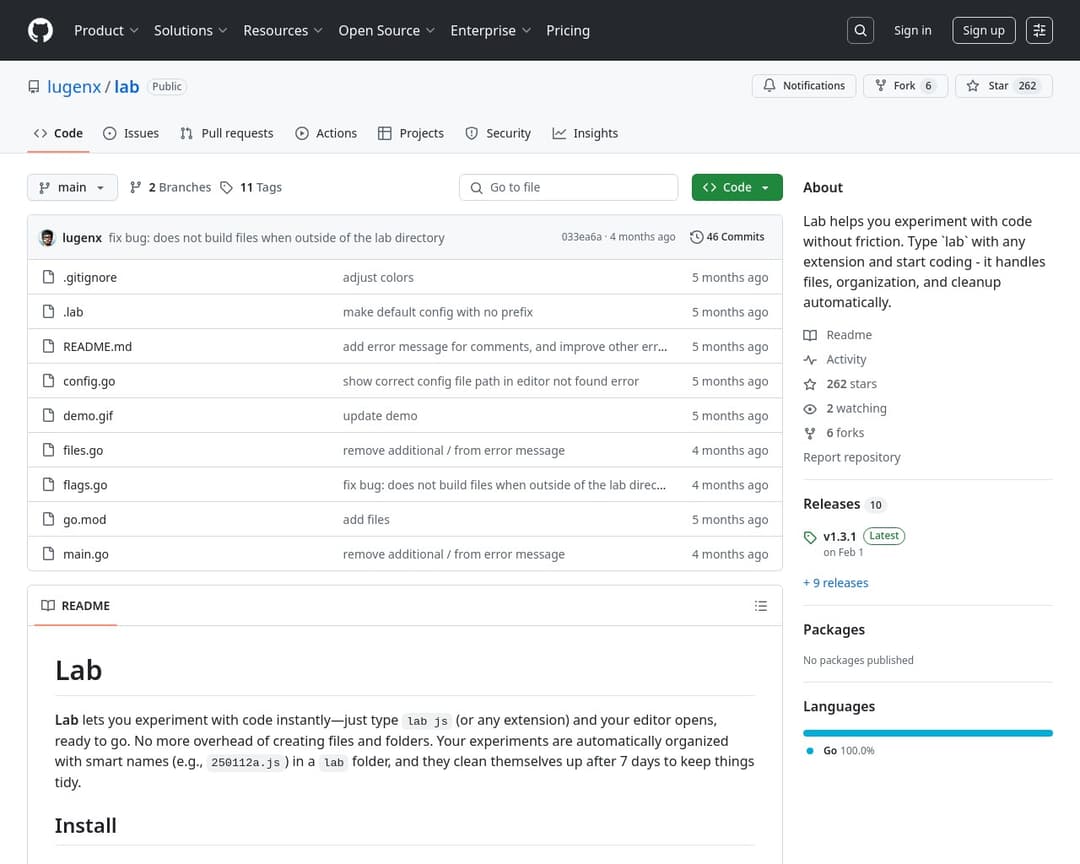Open the demo.gif file
1080x864 pixels.
pyautogui.click(x=88, y=416)
